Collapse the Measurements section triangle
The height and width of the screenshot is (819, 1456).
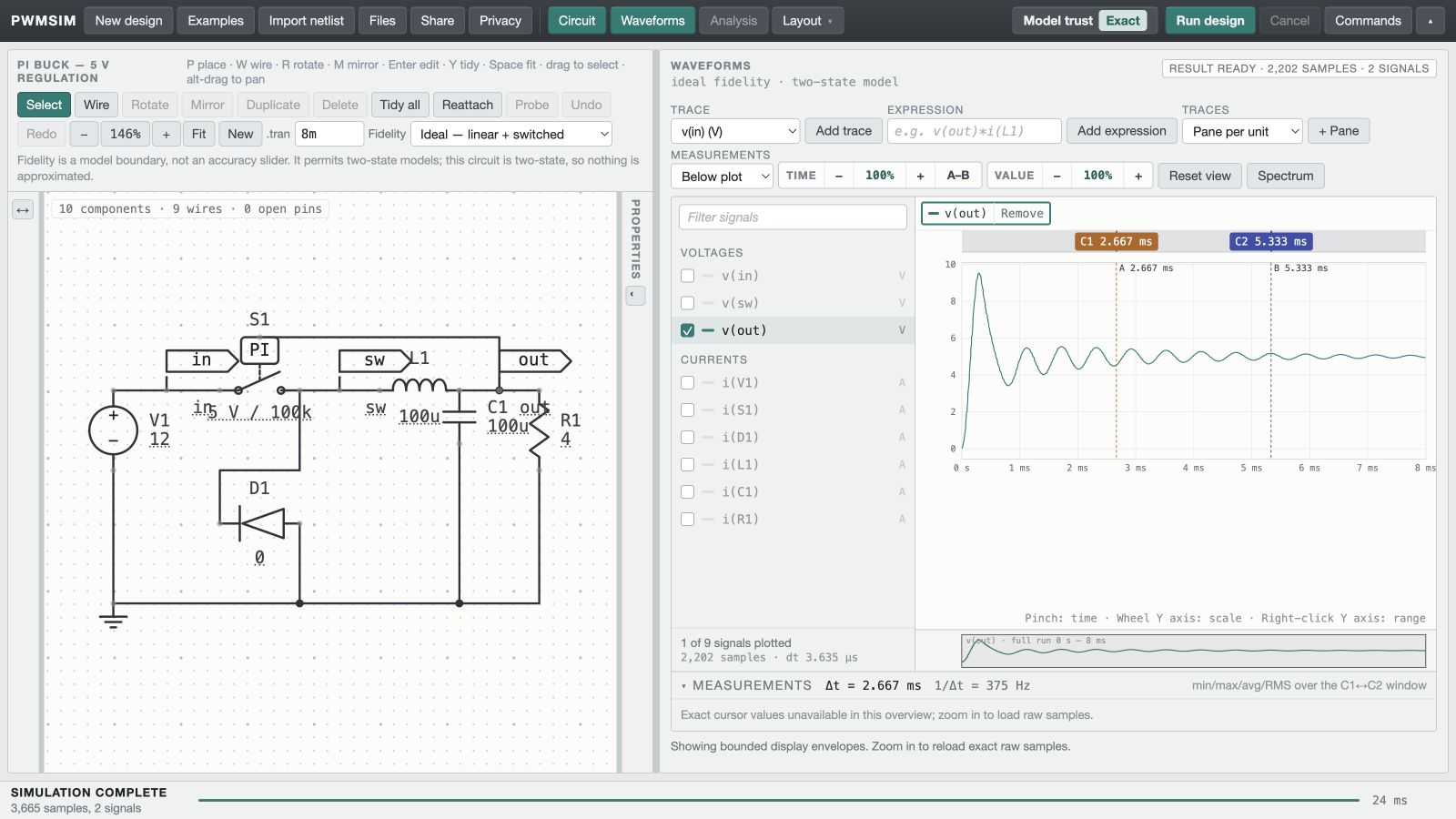click(x=683, y=686)
